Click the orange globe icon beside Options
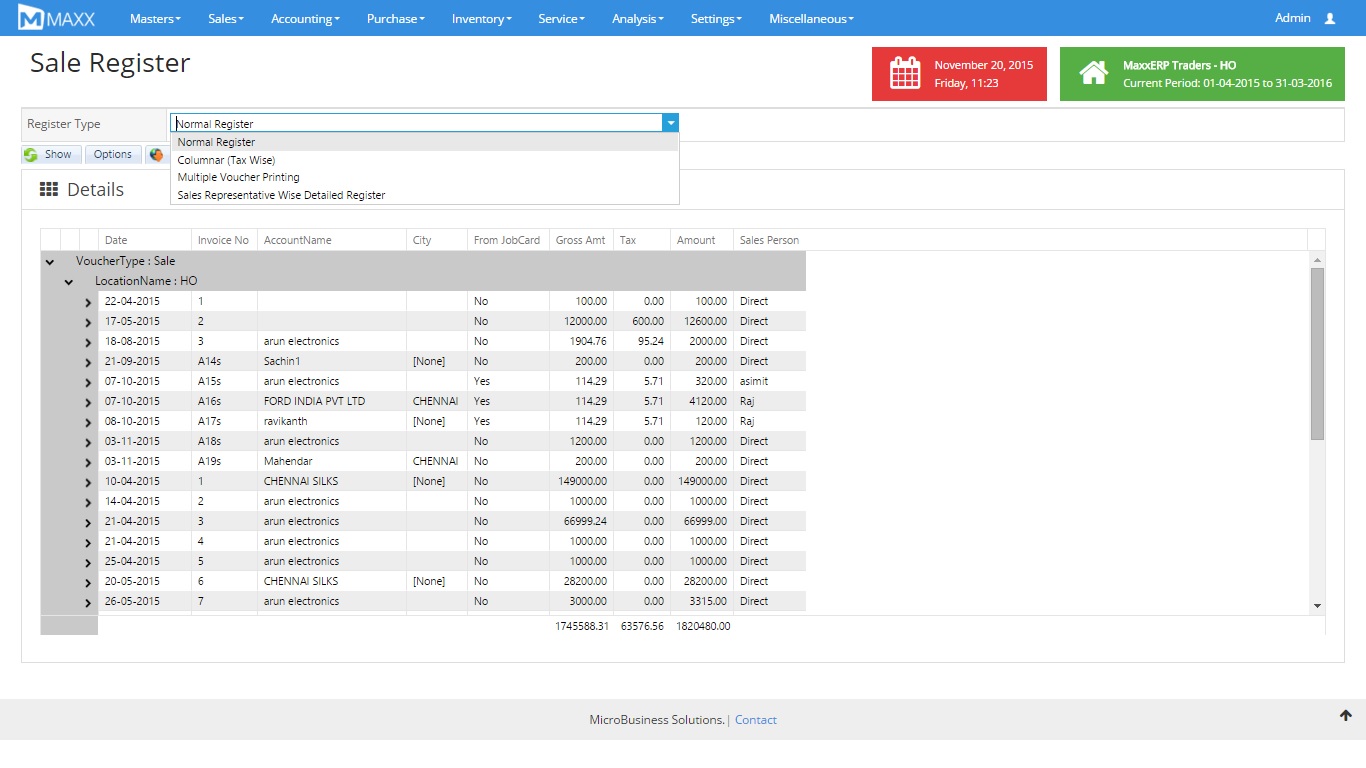 [x=156, y=154]
